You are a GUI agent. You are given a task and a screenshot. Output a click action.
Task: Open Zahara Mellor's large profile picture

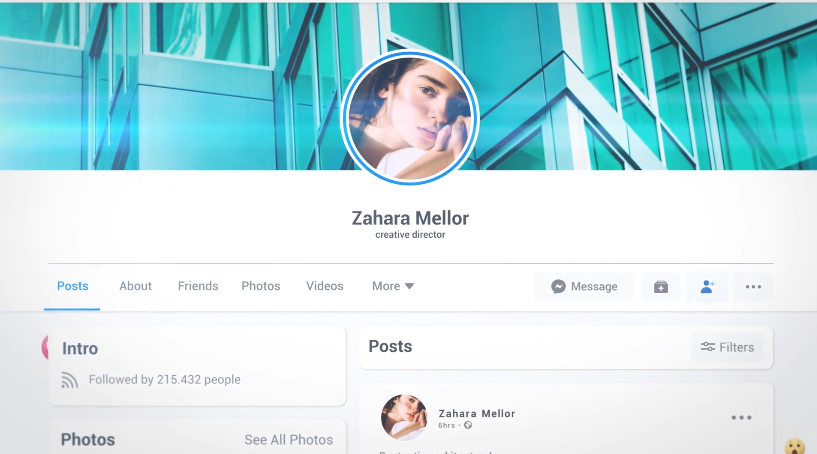(410, 118)
